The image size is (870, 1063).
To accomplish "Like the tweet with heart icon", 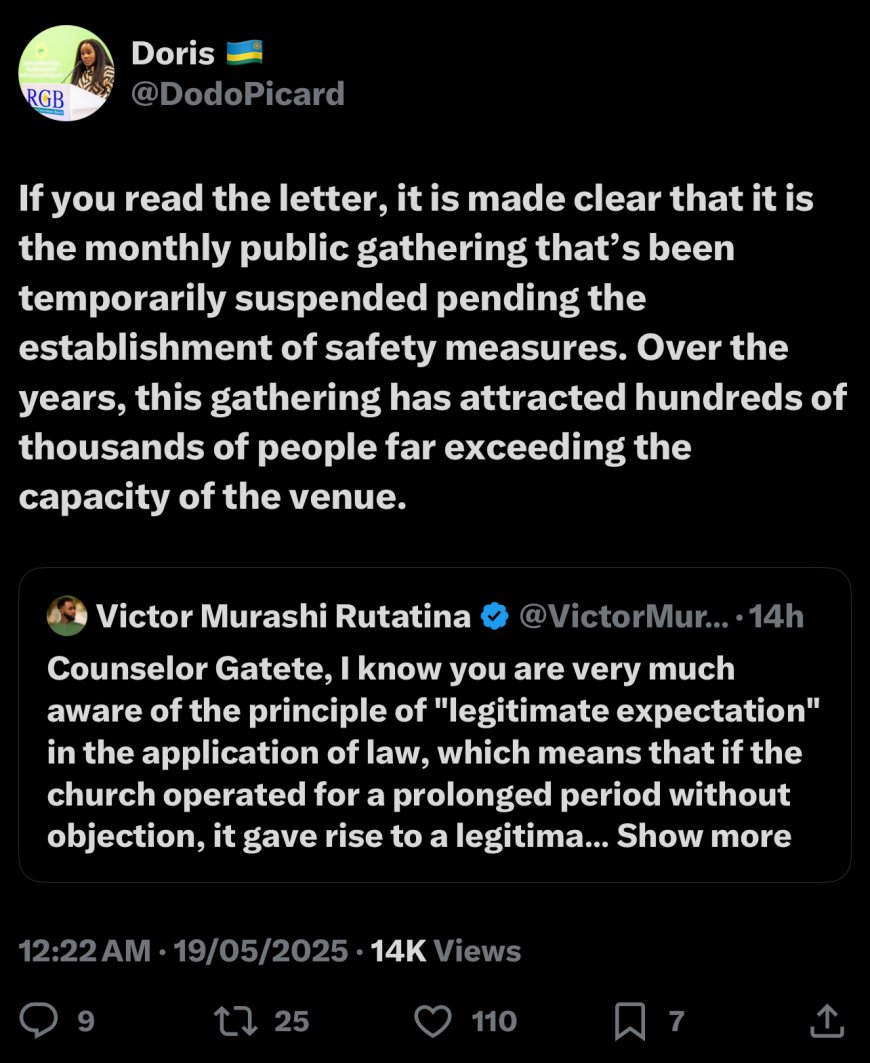I will click(432, 1020).
